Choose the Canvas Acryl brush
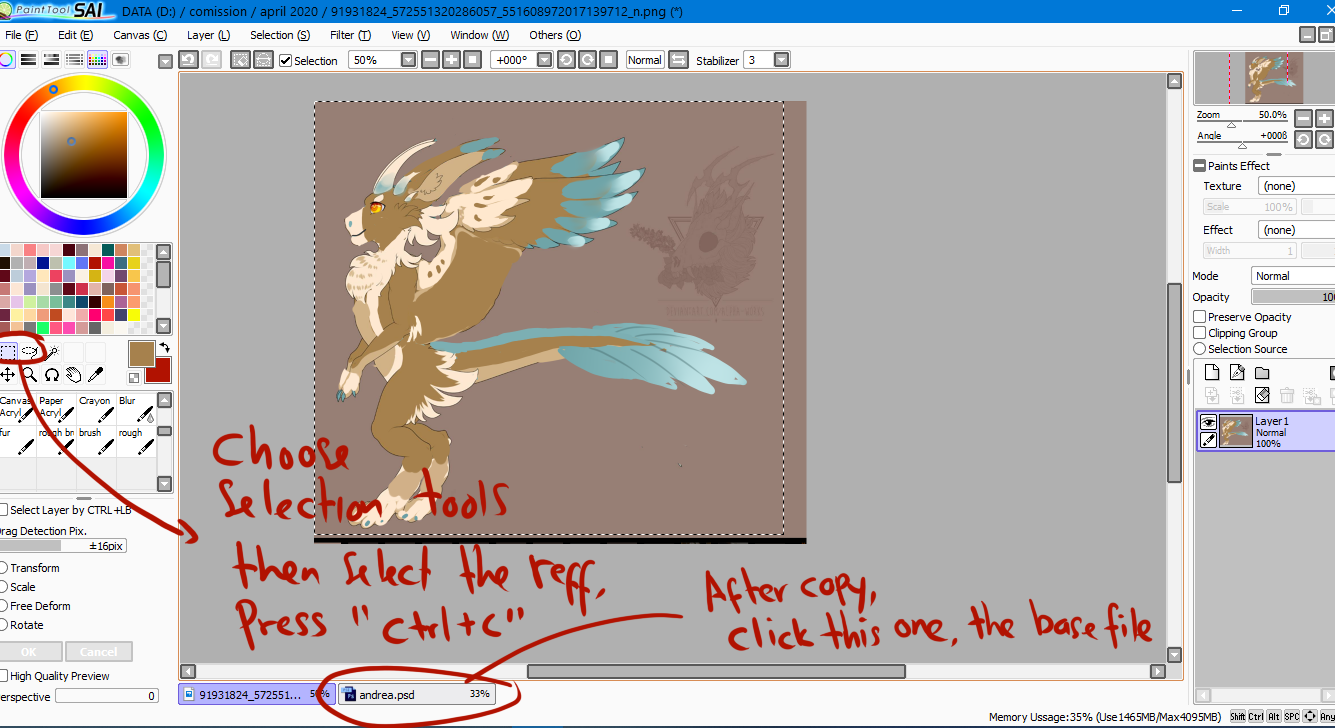 click(18, 410)
